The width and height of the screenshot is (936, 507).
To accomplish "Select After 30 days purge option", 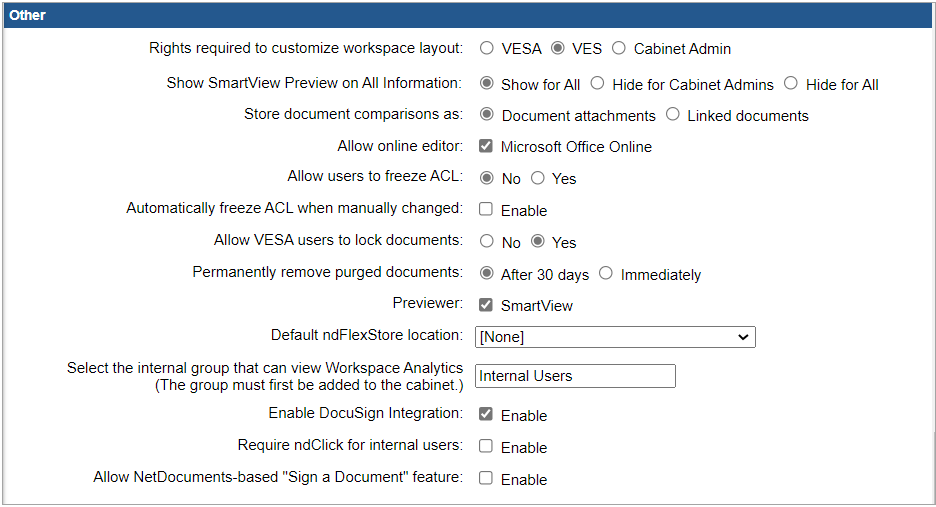I will [x=487, y=274].
